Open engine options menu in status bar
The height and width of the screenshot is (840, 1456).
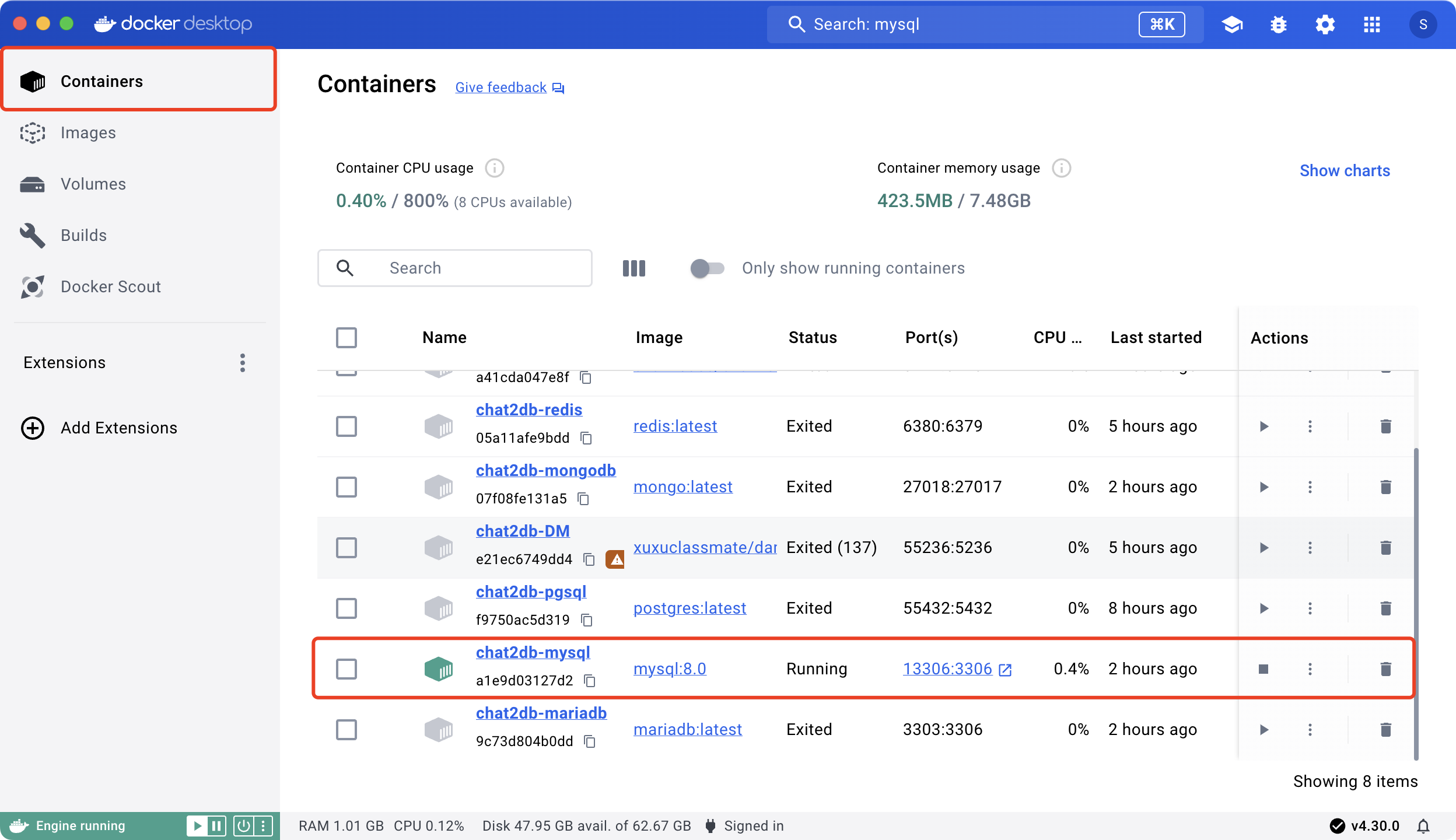click(263, 826)
